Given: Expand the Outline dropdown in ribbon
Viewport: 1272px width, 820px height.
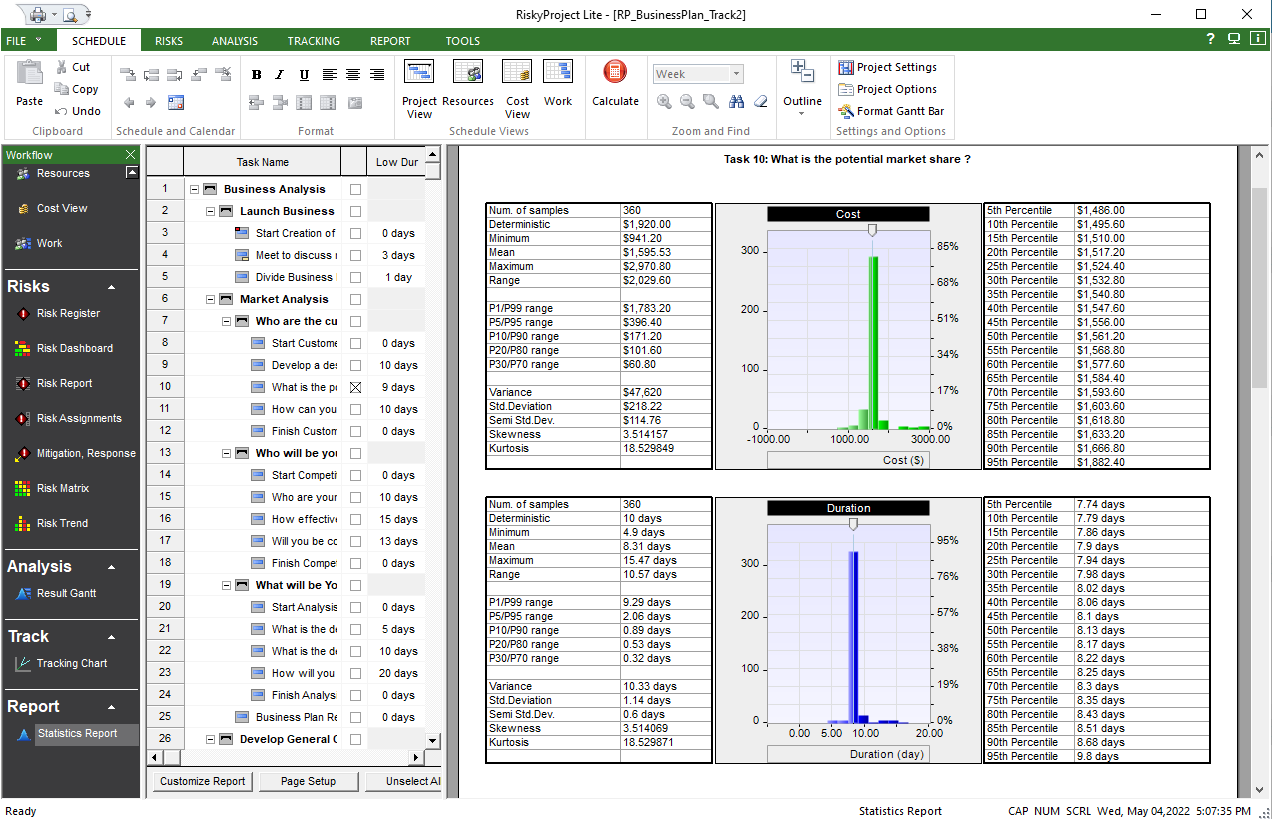Looking at the screenshot, I should pos(802,112).
